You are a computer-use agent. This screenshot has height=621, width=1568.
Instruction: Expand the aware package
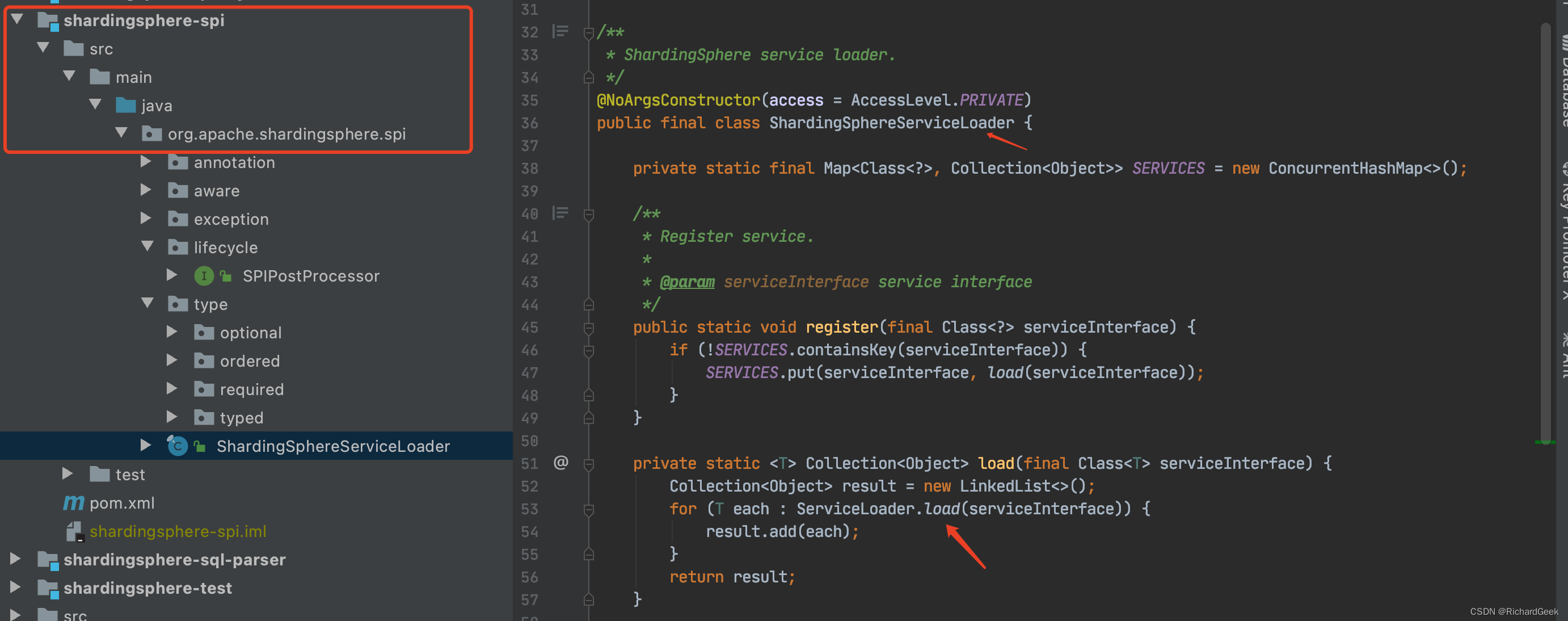click(x=146, y=190)
